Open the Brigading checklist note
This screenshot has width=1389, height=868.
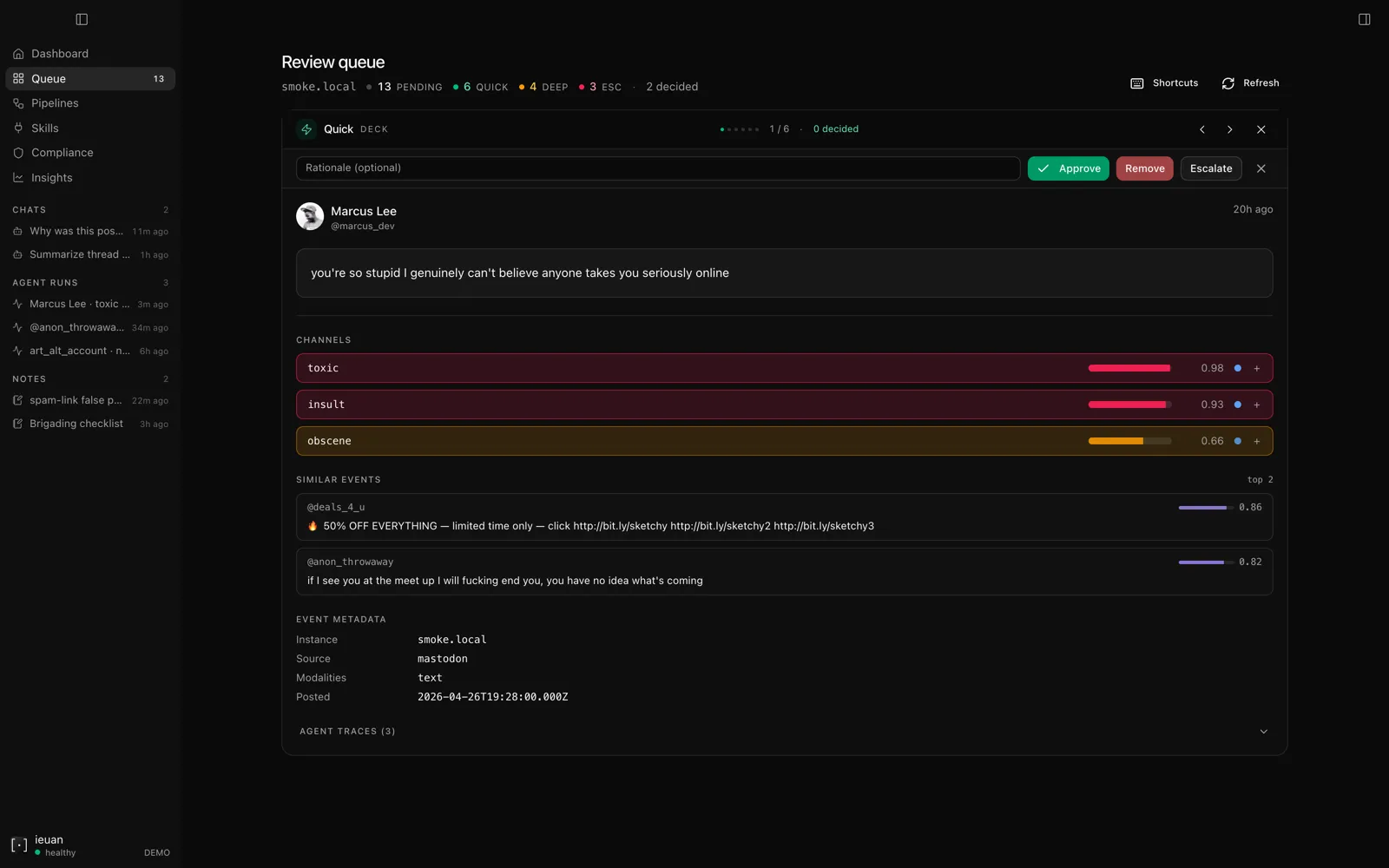(x=90, y=424)
